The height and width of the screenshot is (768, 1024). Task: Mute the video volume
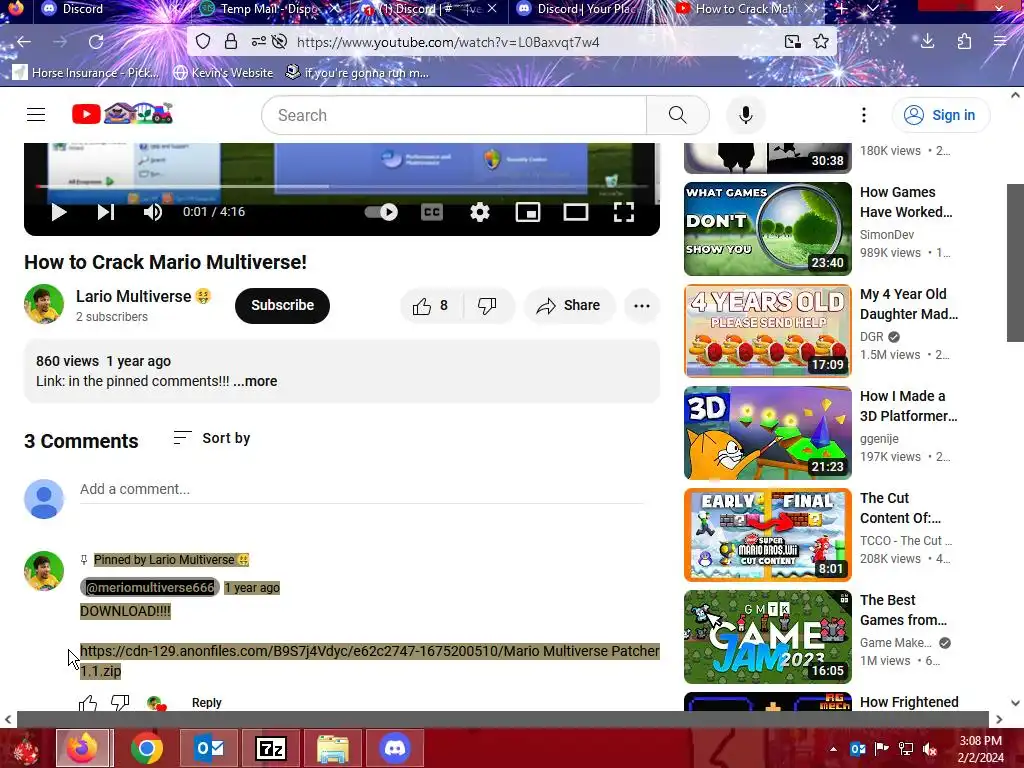point(153,212)
